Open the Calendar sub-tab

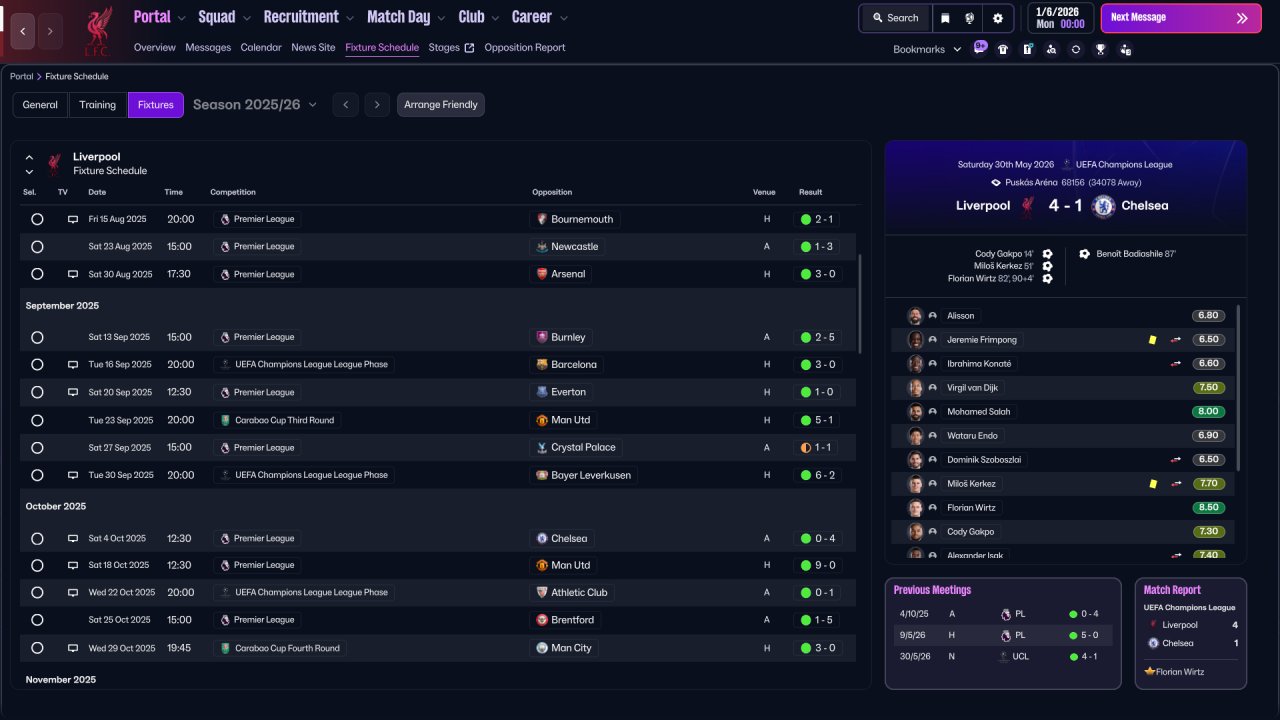[261, 48]
